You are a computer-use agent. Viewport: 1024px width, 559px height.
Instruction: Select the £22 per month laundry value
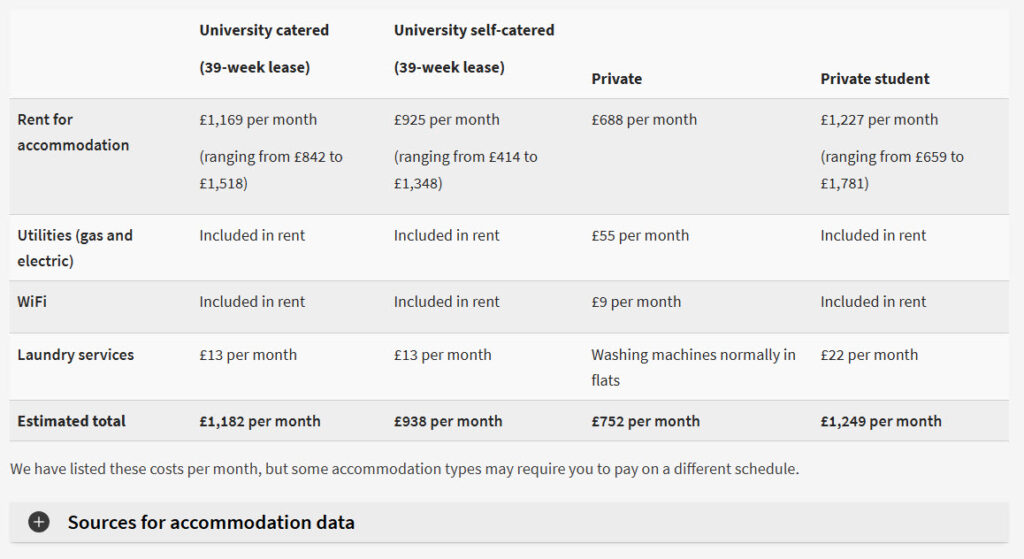click(x=869, y=355)
